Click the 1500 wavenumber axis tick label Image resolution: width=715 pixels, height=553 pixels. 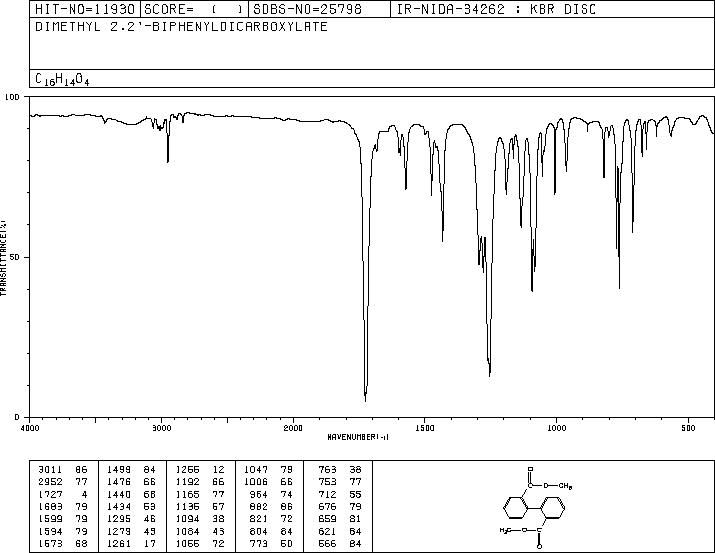425,428
